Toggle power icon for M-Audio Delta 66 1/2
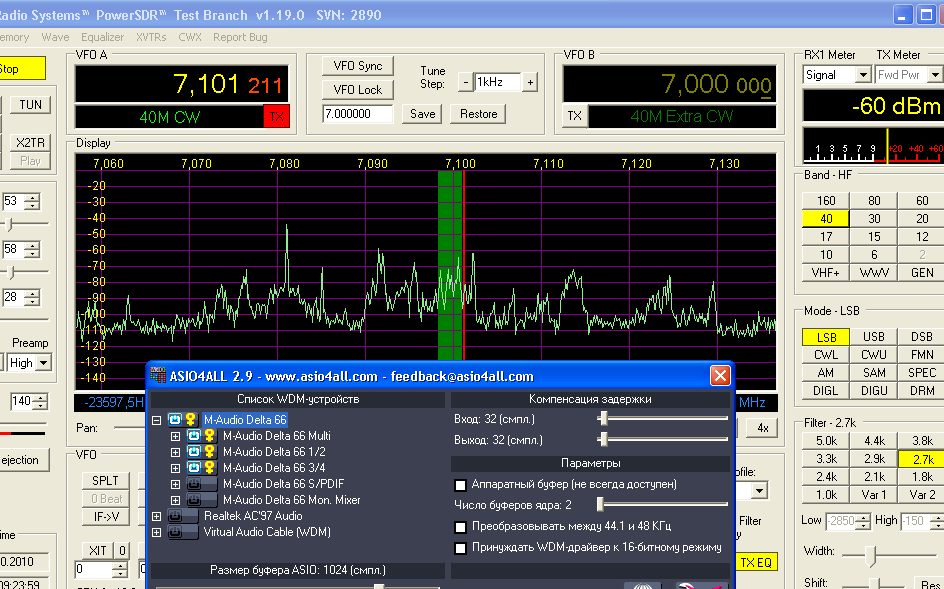This screenshot has height=589, width=944. (194, 452)
